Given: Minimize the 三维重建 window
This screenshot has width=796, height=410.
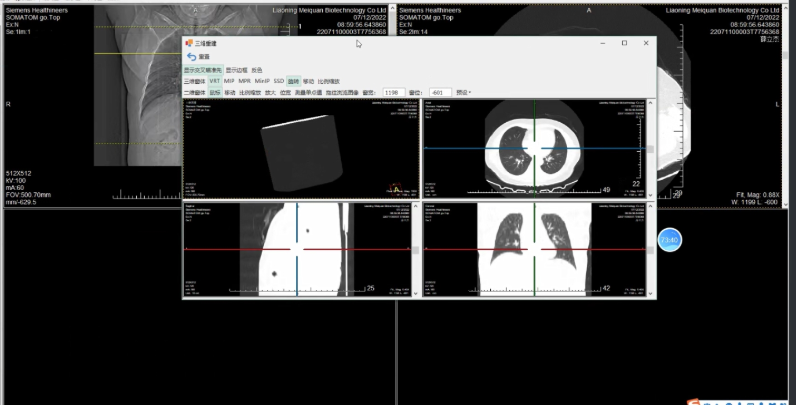Looking at the screenshot, I should (603, 44).
